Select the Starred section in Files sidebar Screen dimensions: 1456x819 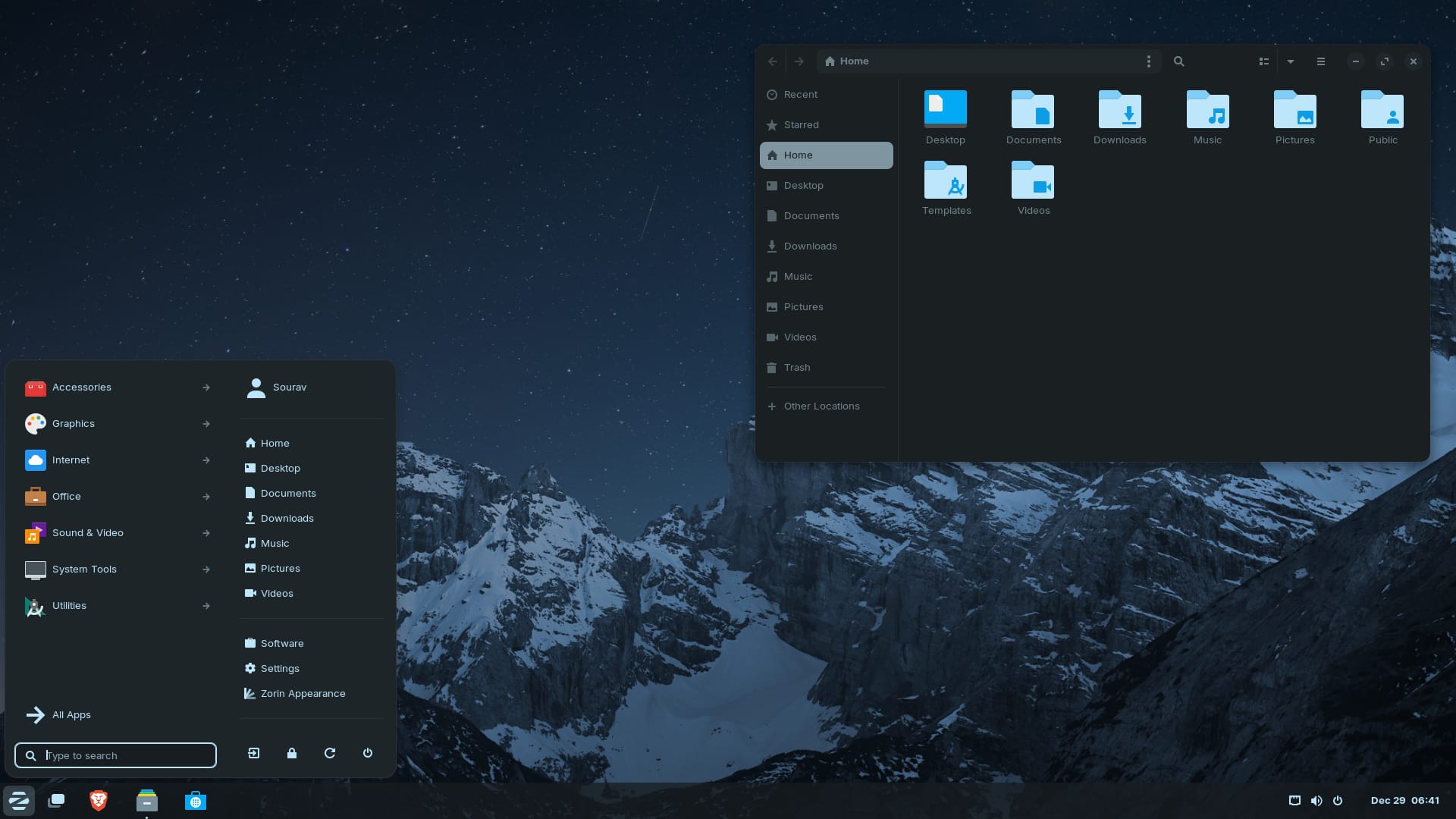click(x=802, y=125)
